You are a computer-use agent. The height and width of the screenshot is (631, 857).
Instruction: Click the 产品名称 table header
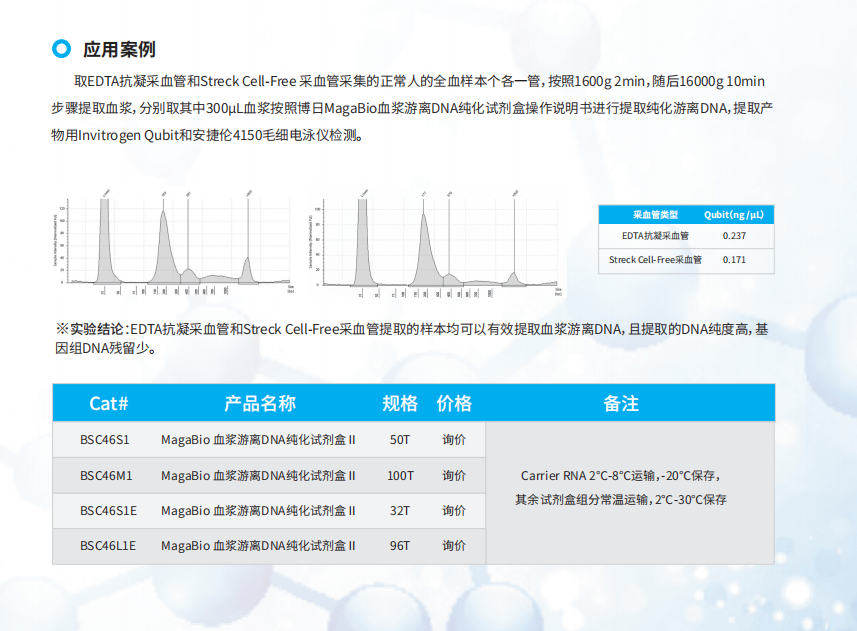[259, 403]
